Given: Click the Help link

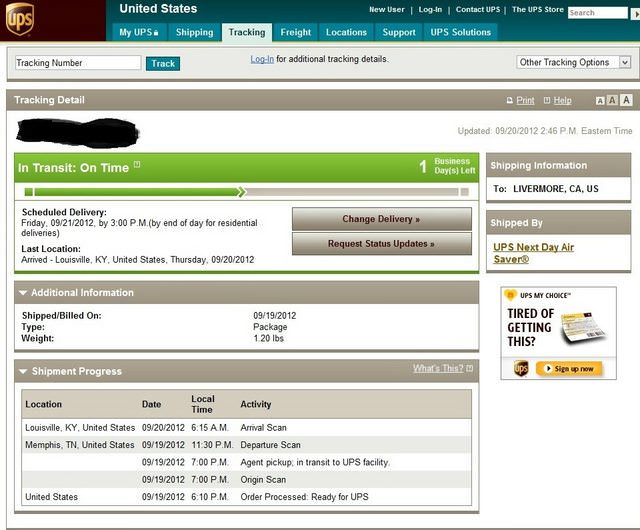Looking at the screenshot, I should pos(562,100).
